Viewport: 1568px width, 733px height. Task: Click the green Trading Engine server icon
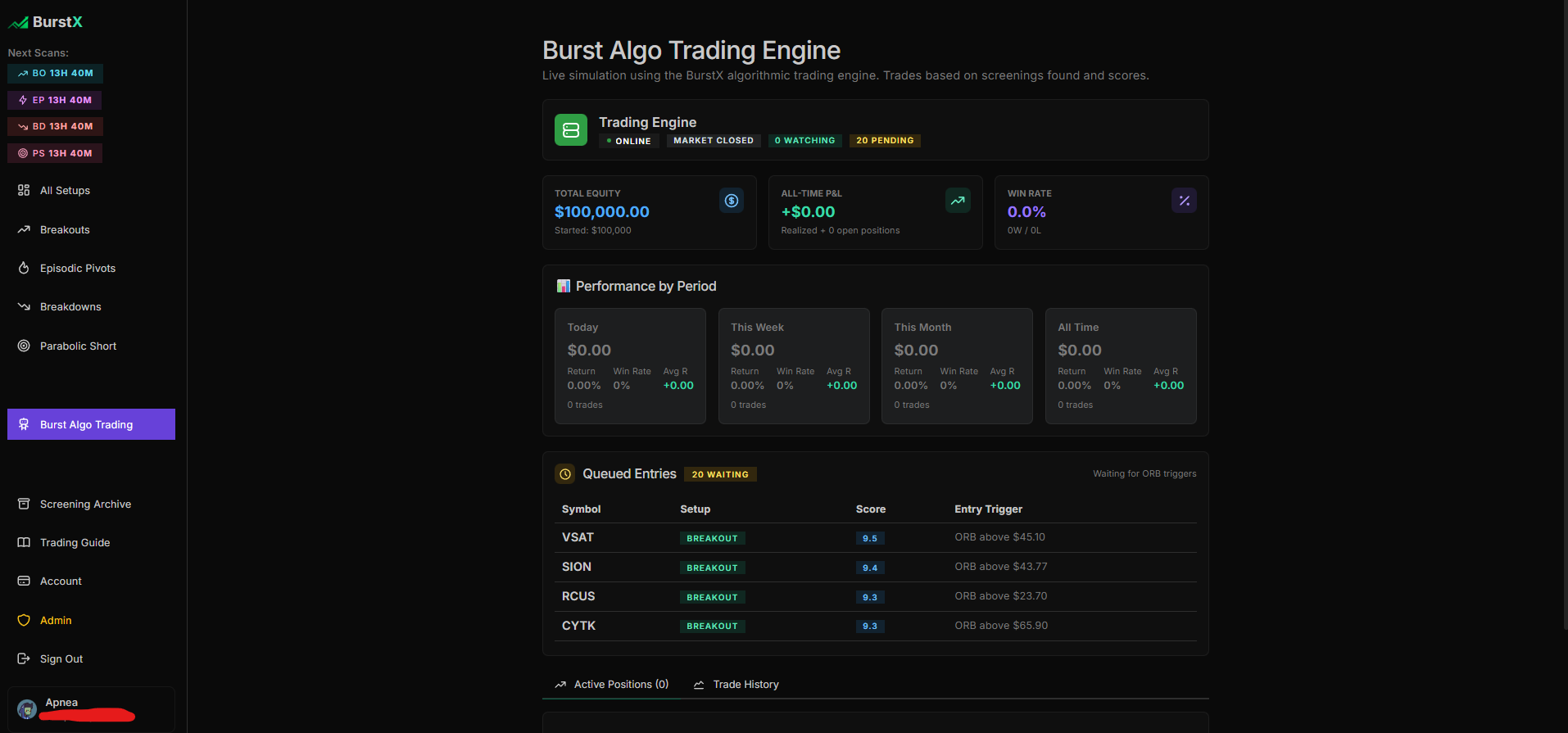(x=571, y=130)
